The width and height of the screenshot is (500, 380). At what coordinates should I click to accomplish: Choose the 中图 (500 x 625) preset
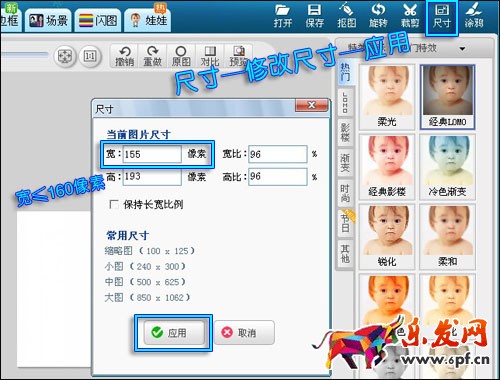click(x=145, y=282)
